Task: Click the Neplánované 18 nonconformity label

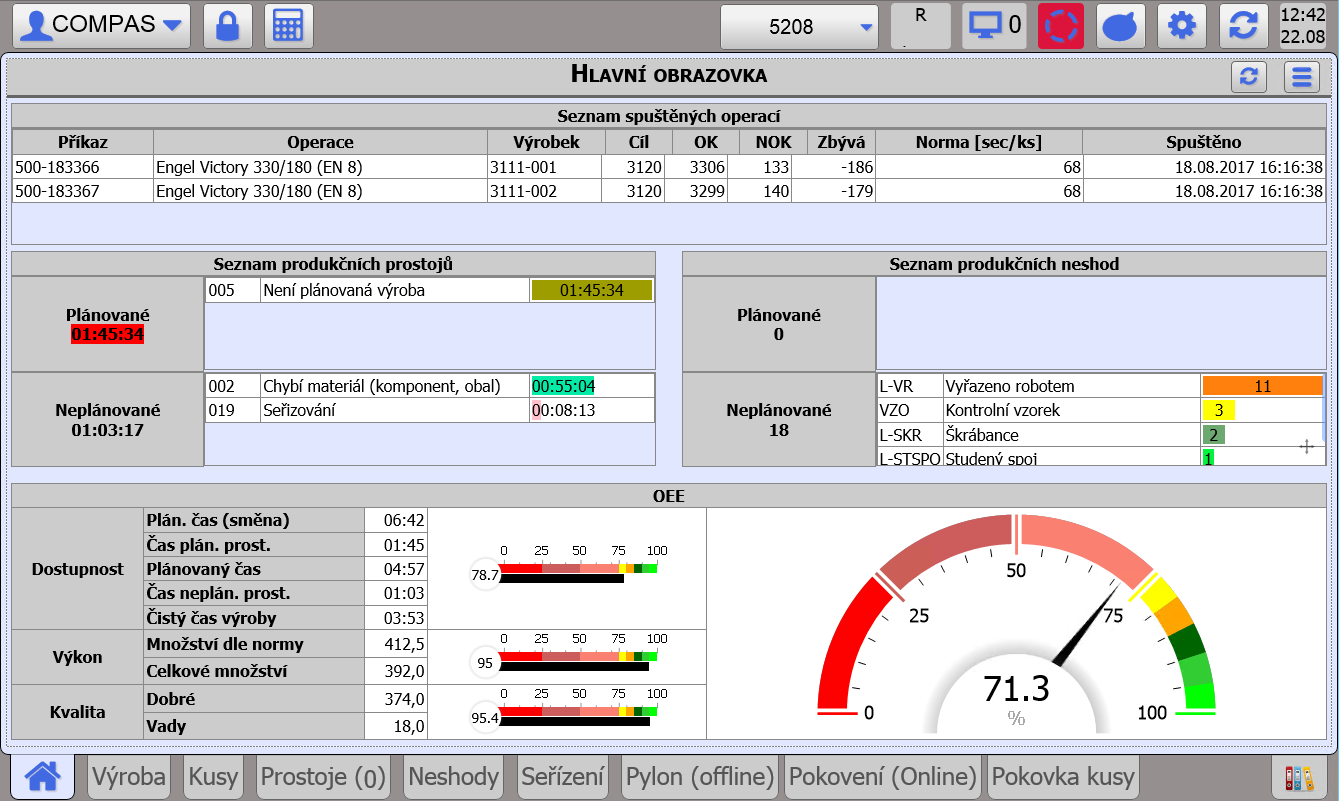Action: tap(779, 420)
